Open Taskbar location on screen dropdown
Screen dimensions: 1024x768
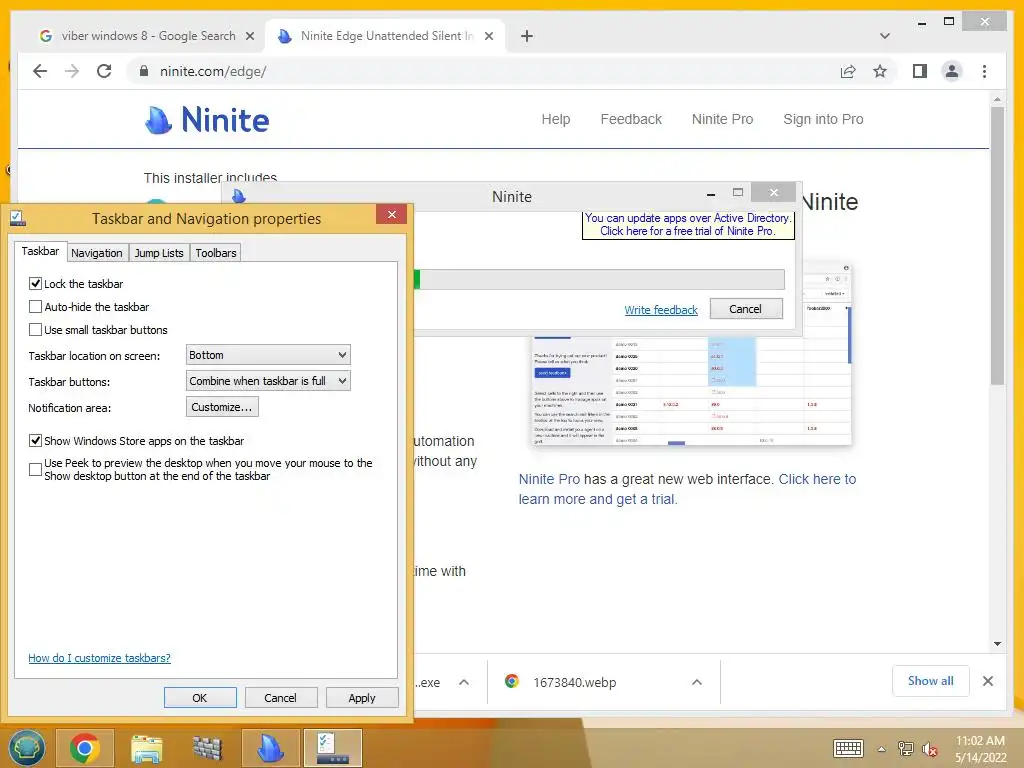click(268, 355)
